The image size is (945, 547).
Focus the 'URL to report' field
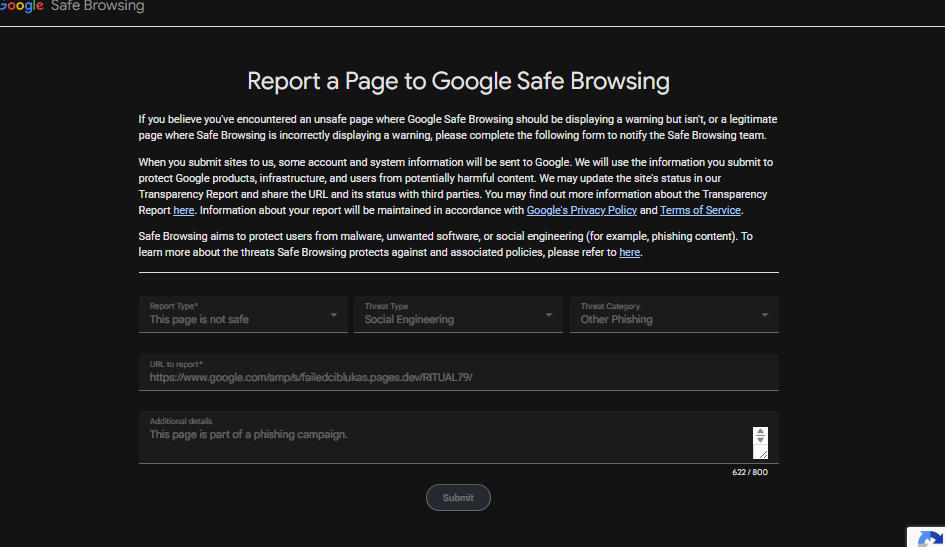[x=458, y=377]
